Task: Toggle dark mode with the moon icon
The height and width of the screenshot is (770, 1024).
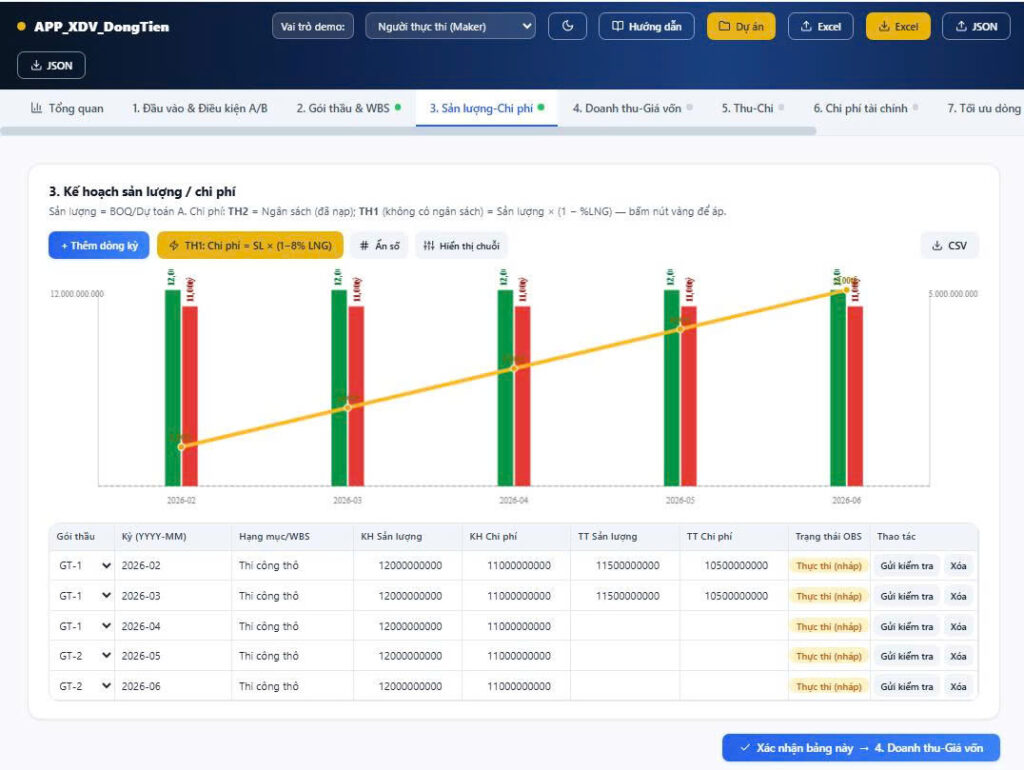Action: click(568, 26)
